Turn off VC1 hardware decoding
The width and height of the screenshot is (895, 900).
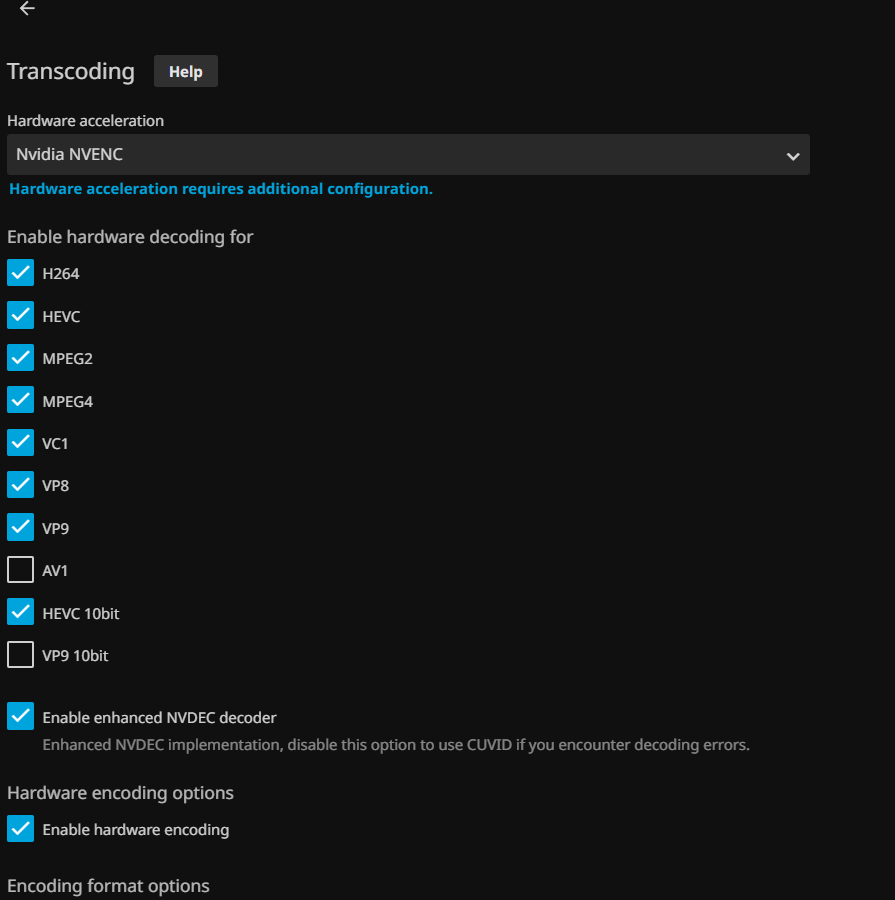[21, 443]
